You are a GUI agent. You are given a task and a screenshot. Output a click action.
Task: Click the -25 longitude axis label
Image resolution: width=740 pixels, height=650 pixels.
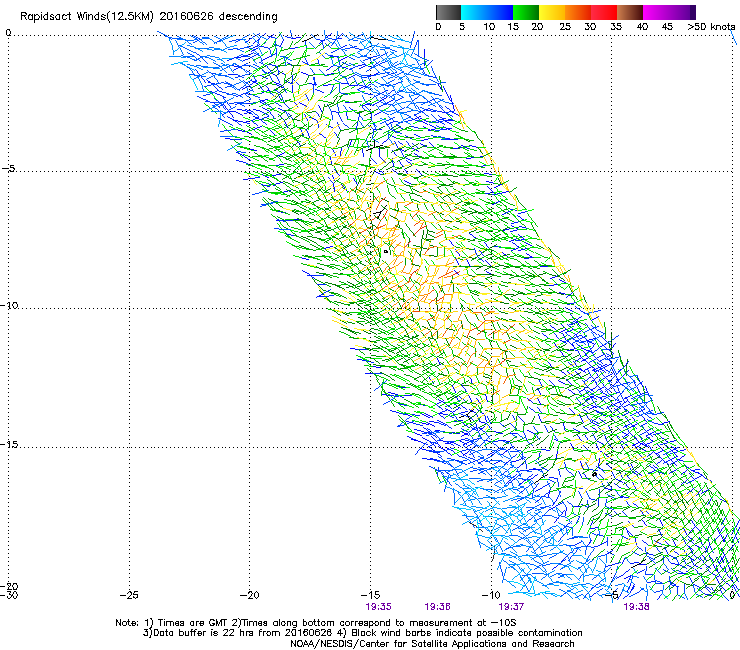129,595
